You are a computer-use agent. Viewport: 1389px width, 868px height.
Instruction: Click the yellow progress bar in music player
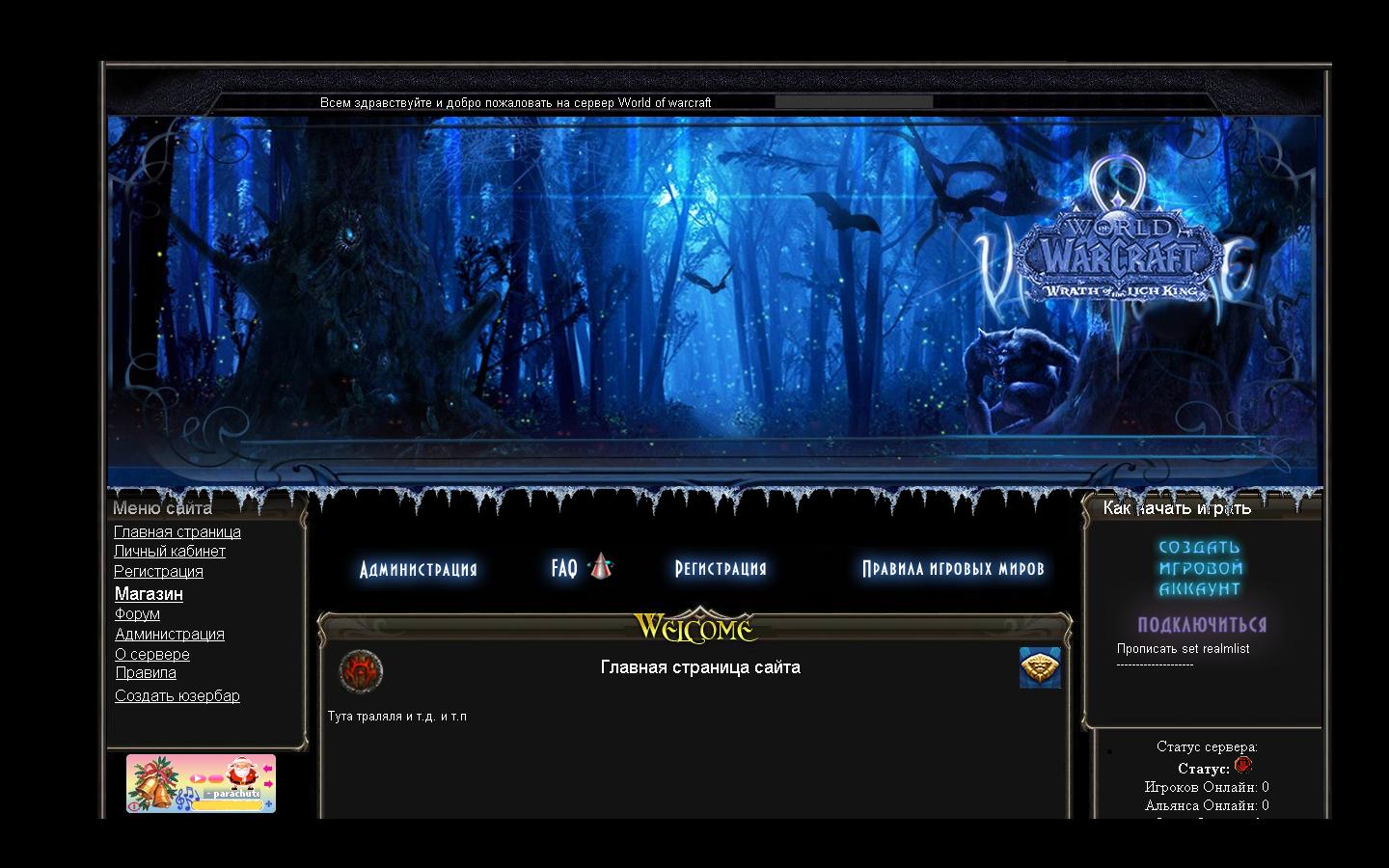click(x=227, y=805)
